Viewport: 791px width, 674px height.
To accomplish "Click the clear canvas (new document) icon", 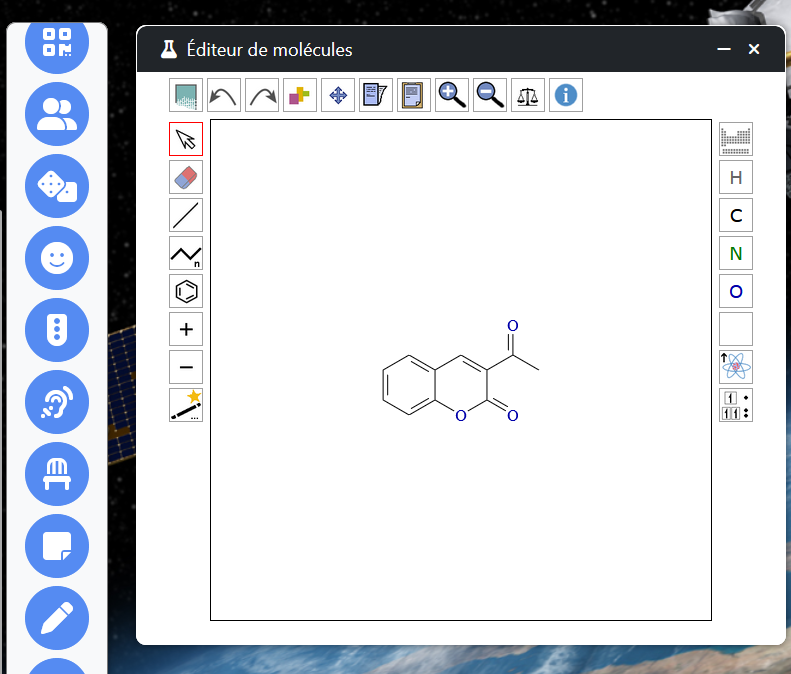I will [x=186, y=95].
